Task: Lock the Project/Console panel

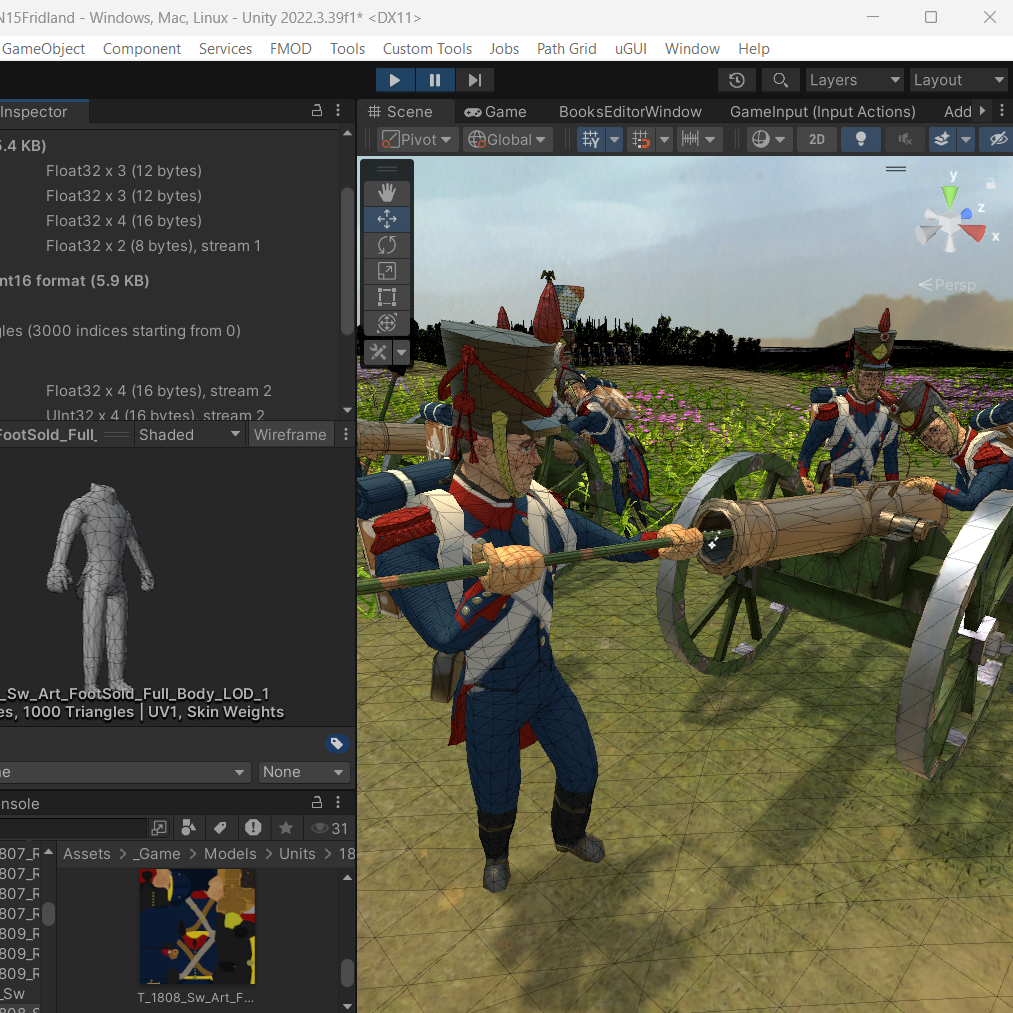Action: [317, 802]
